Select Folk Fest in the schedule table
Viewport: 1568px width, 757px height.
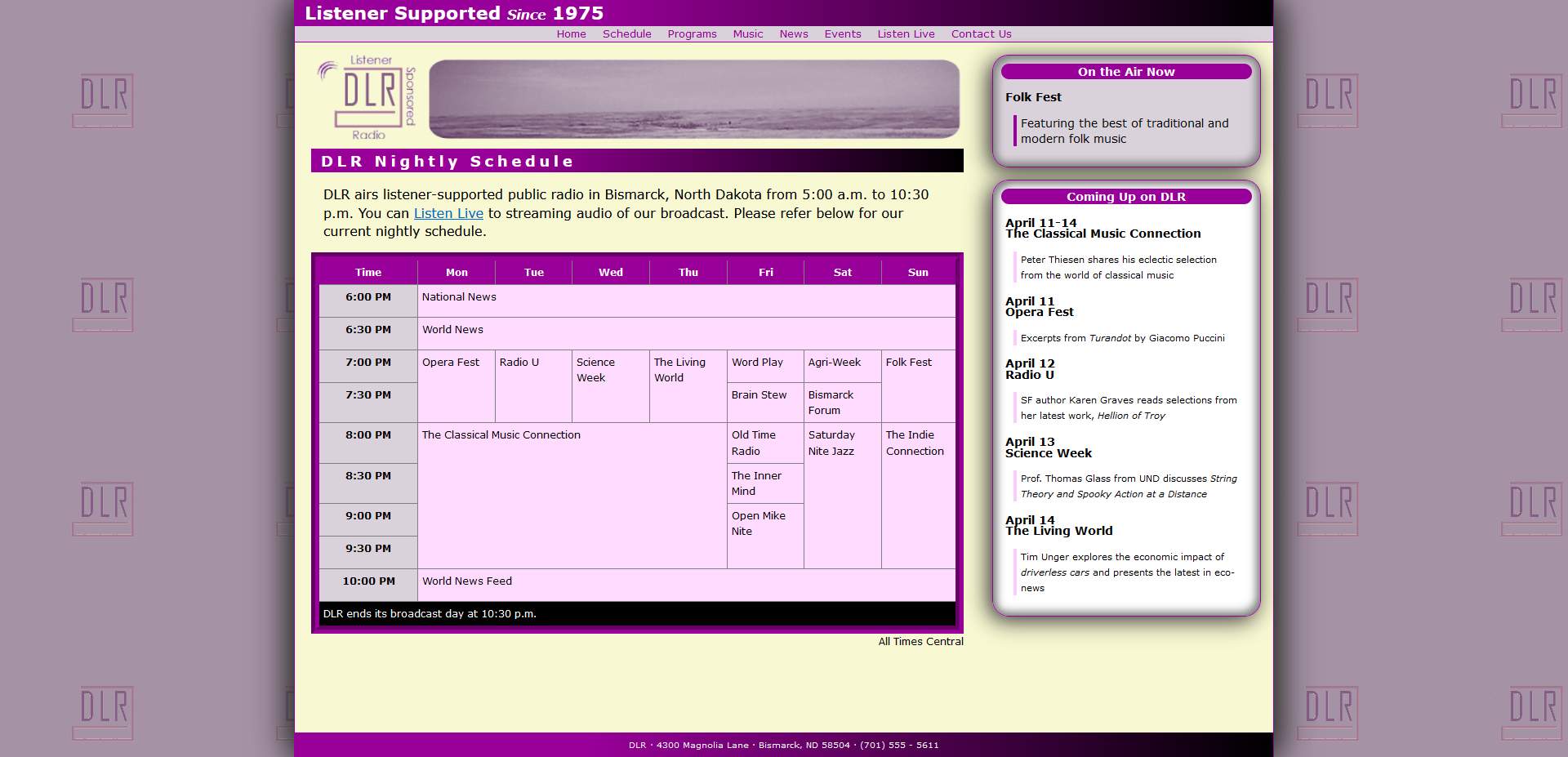tap(909, 362)
